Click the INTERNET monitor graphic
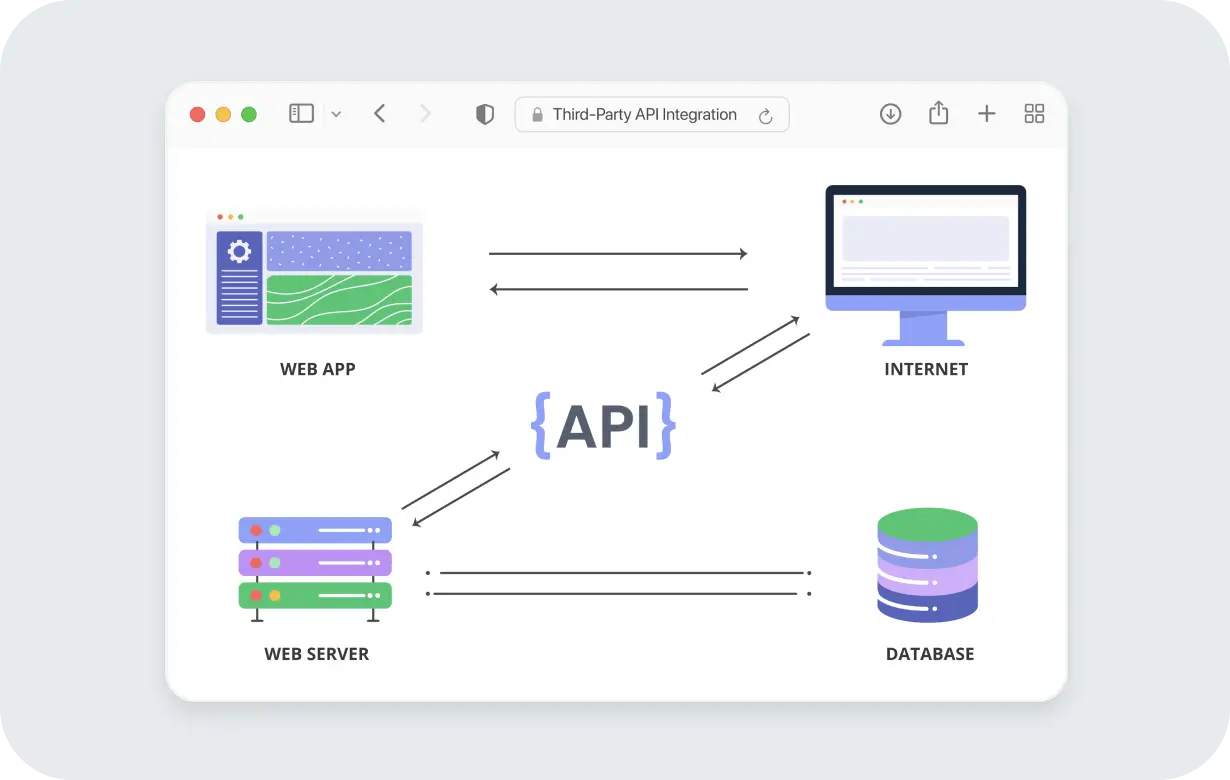Screen dimensions: 1230x780 click(925, 245)
